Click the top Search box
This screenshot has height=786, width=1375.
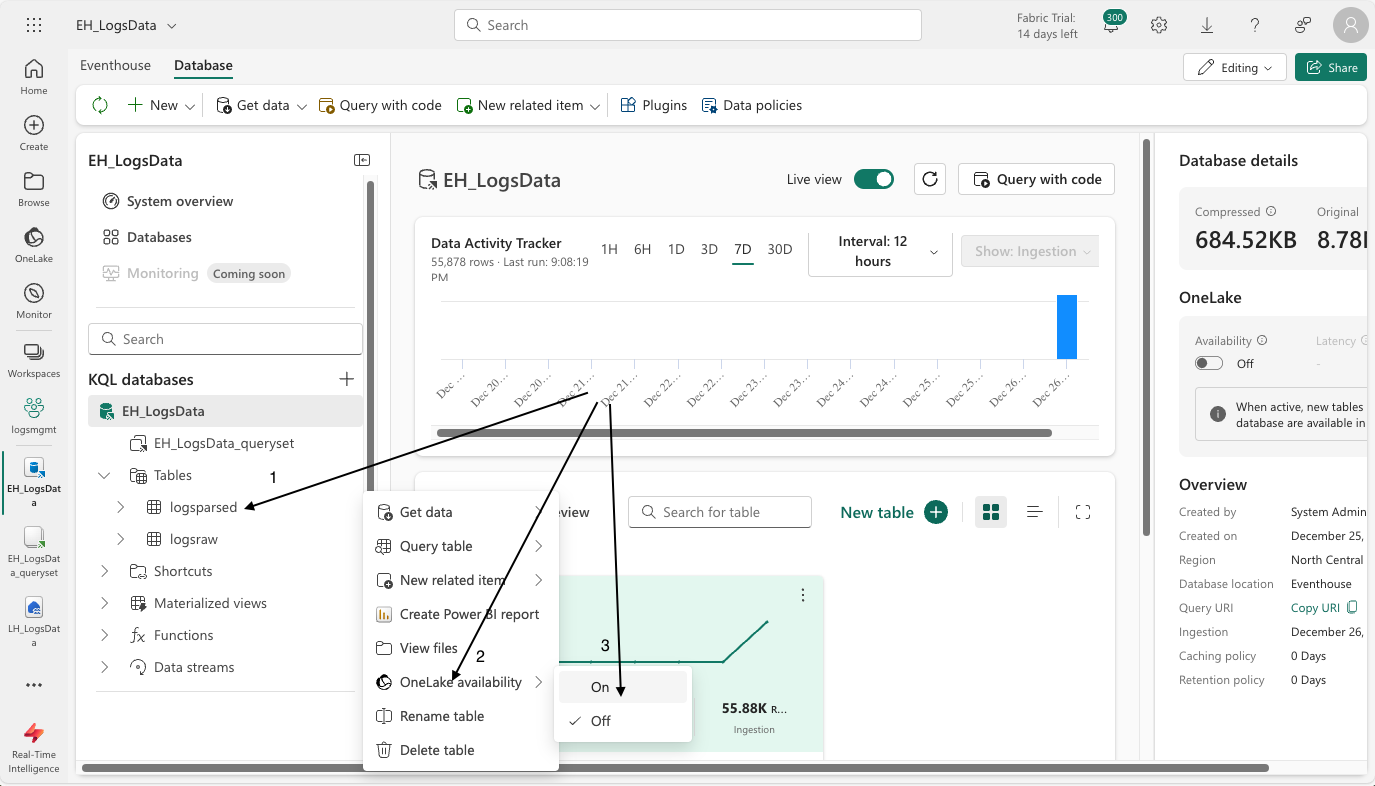(687, 25)
